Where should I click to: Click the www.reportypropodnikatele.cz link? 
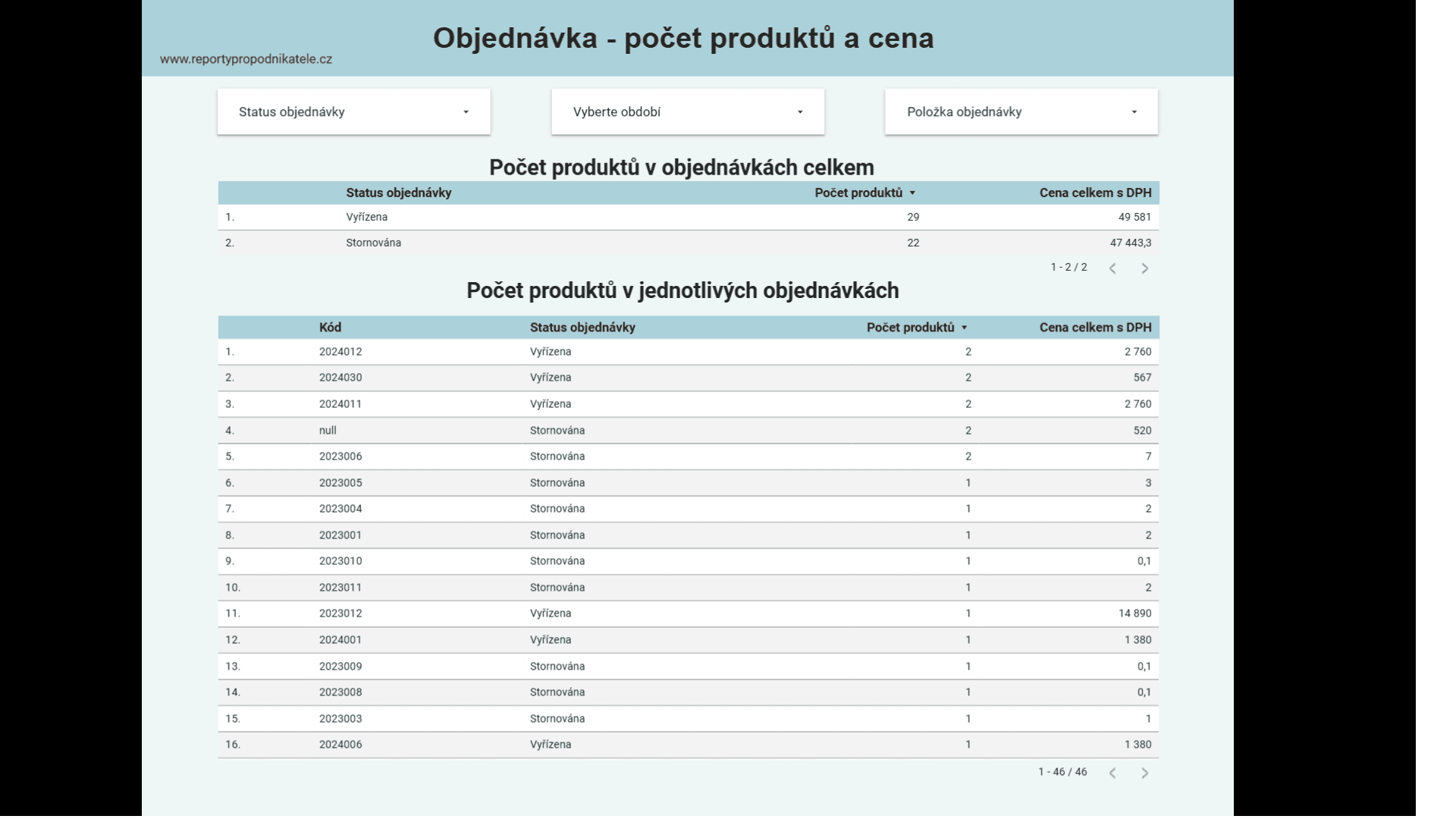(x=246, y=59)
